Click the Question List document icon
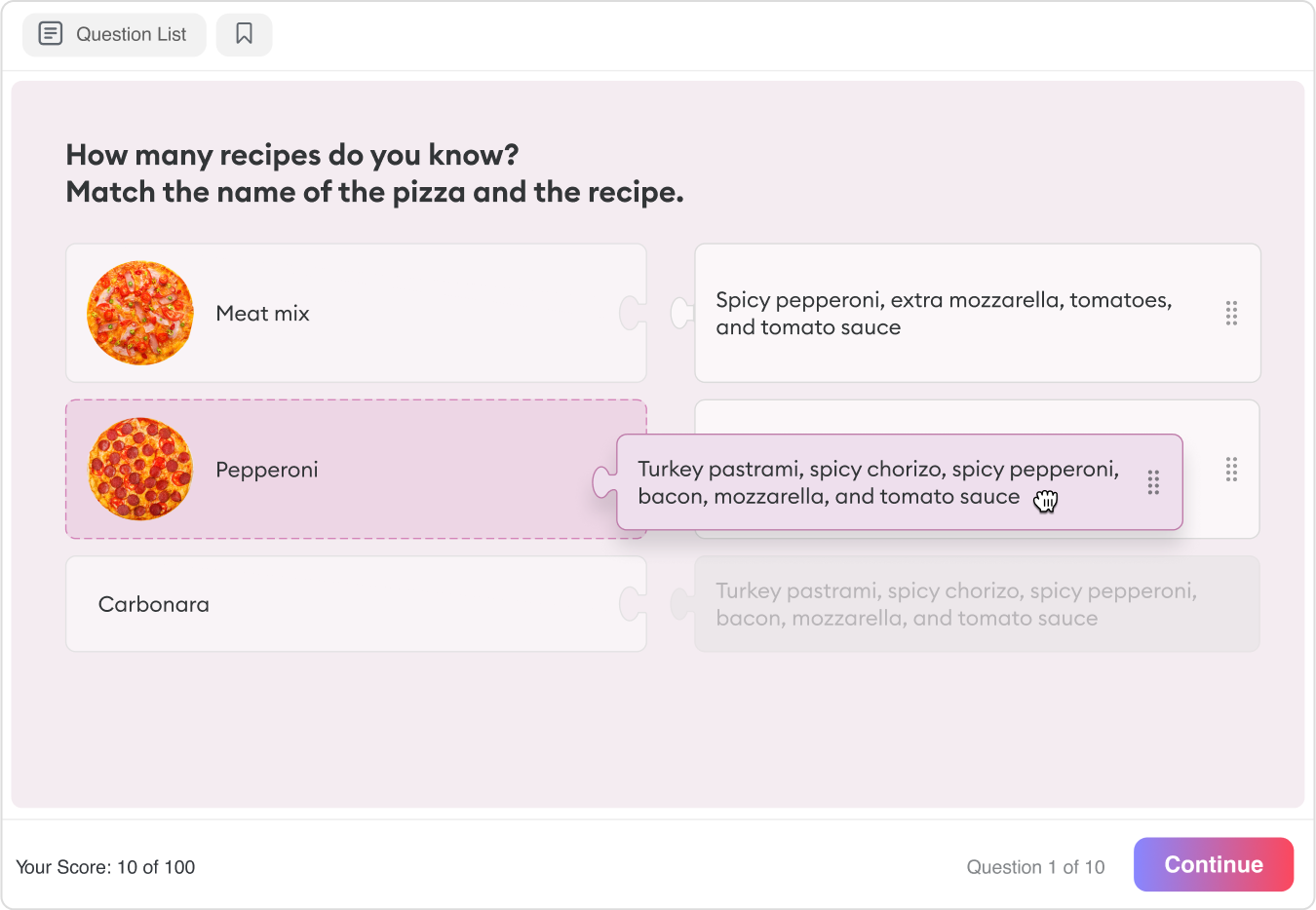This screenshot has width=1316, height=910. pos(50,34)
